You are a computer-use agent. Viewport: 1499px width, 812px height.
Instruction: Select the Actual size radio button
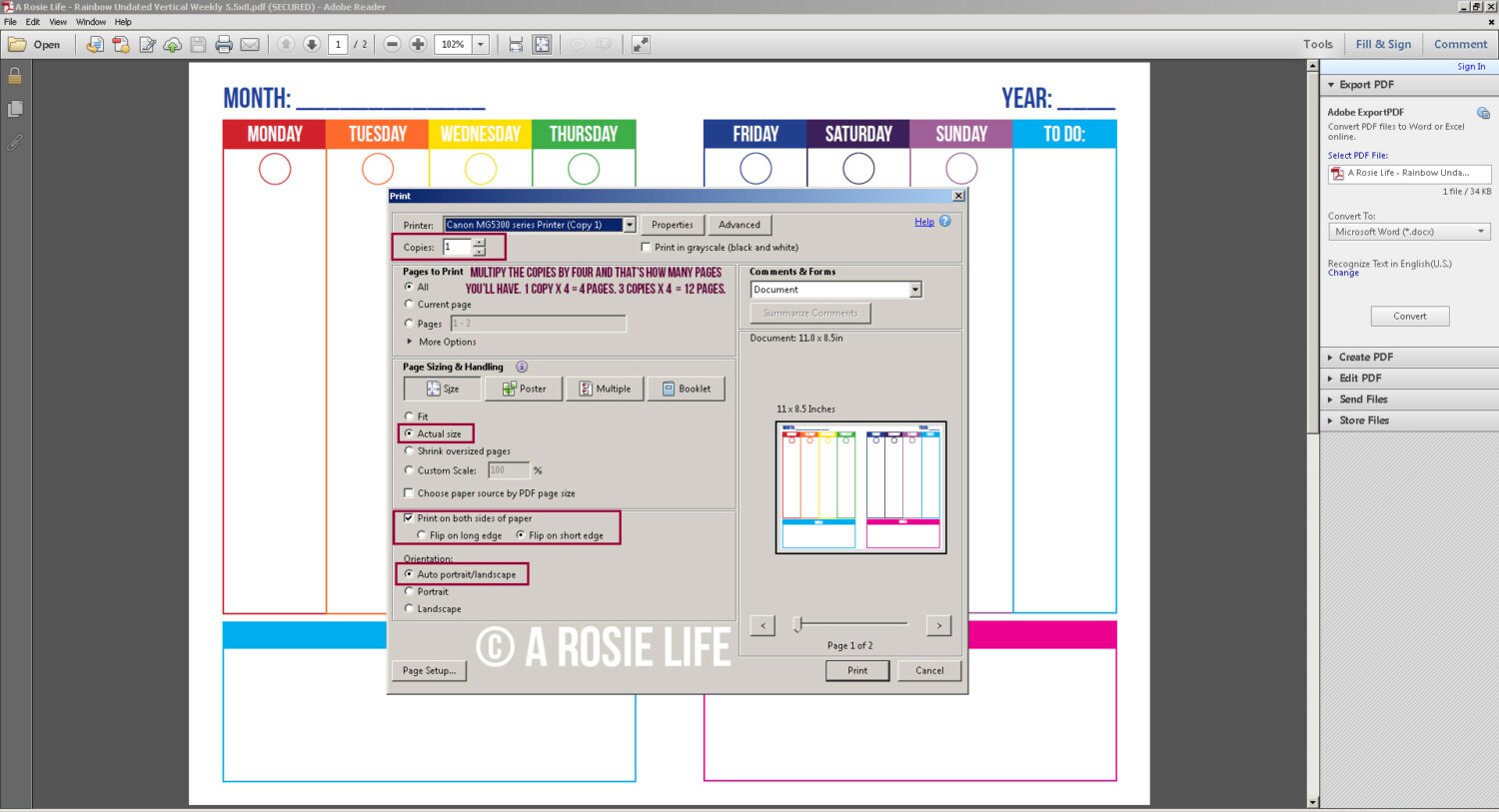pyautogui.click(x=410, y=433)
